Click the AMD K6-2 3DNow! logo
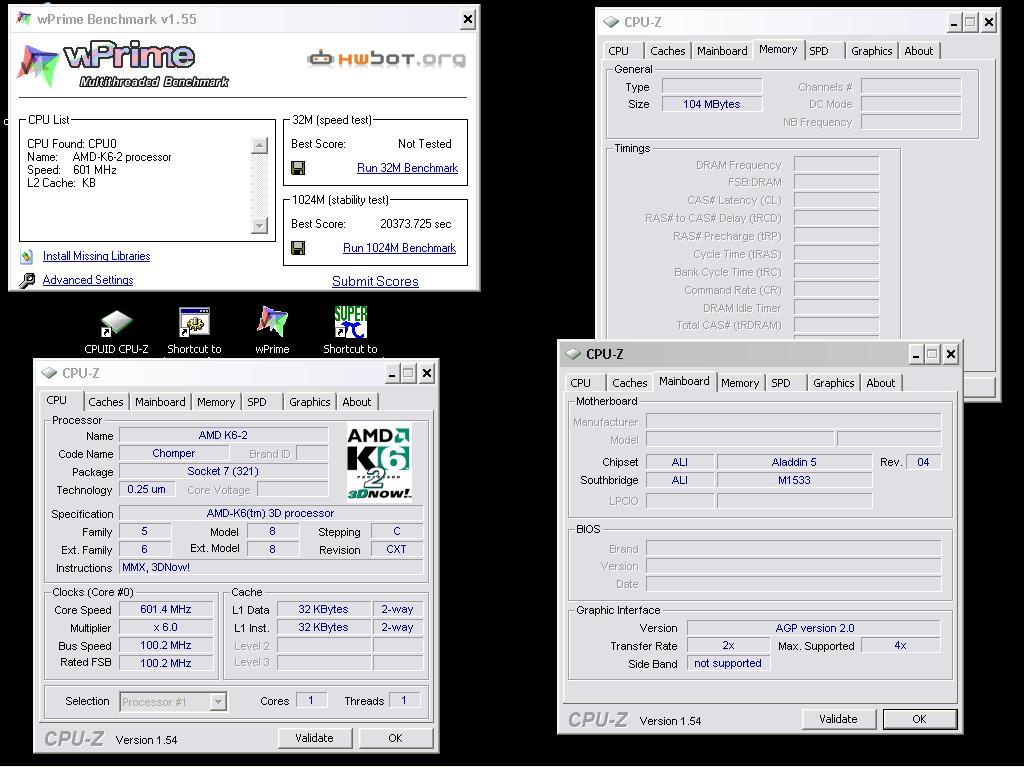The width and height of the screenshot is (1024, 768). [x=379, y=462]
